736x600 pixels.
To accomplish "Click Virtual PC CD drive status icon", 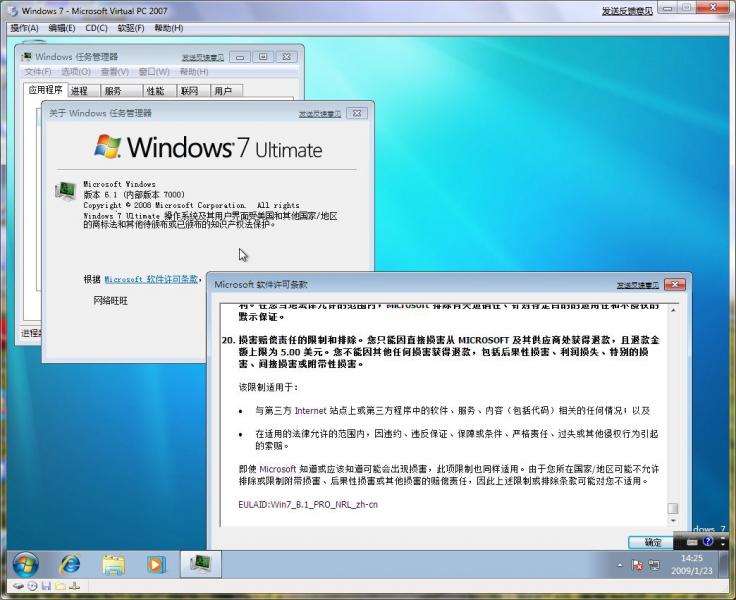I will point(32,586).
